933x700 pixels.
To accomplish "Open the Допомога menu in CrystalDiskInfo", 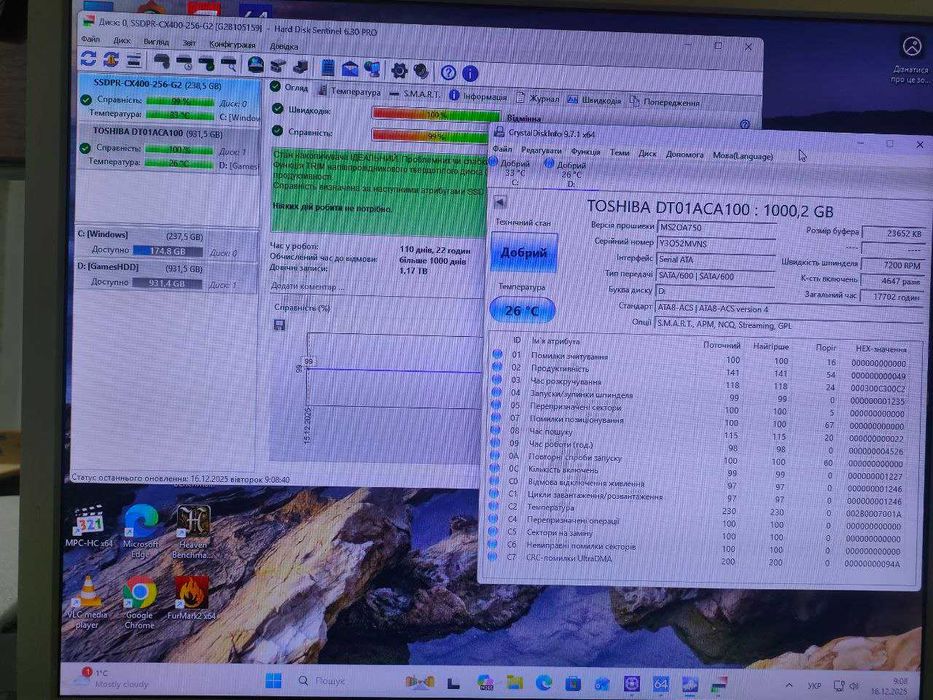I will [x=684, y=155].
